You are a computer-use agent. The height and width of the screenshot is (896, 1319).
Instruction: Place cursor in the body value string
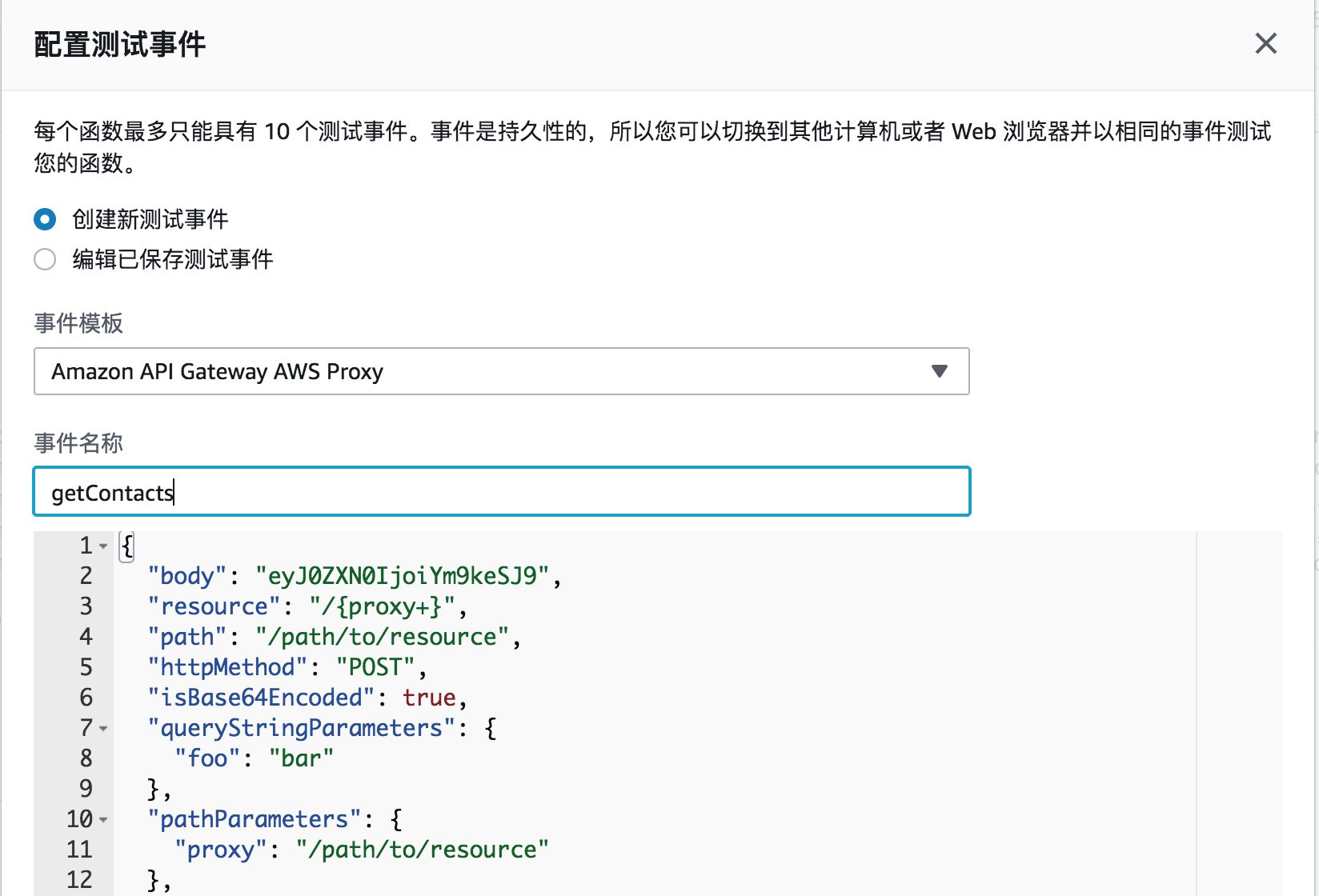pos(402,576)
